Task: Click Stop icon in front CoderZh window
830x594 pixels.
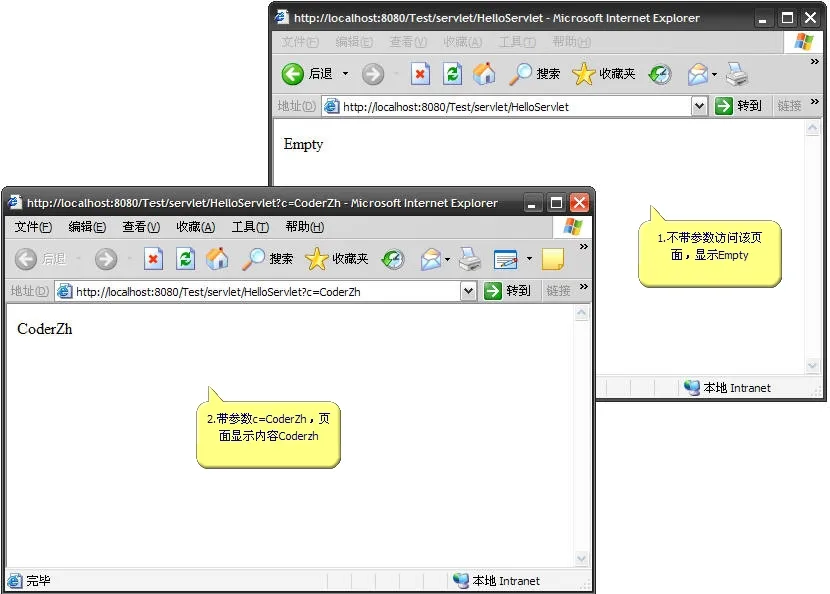Action: pyautogui.click(x=153, y=259)
